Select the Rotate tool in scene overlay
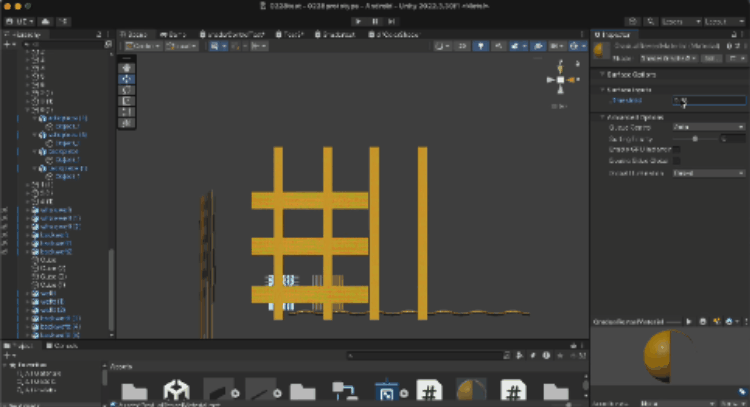The height and width of the screenshot is (407, 750). 127,90
